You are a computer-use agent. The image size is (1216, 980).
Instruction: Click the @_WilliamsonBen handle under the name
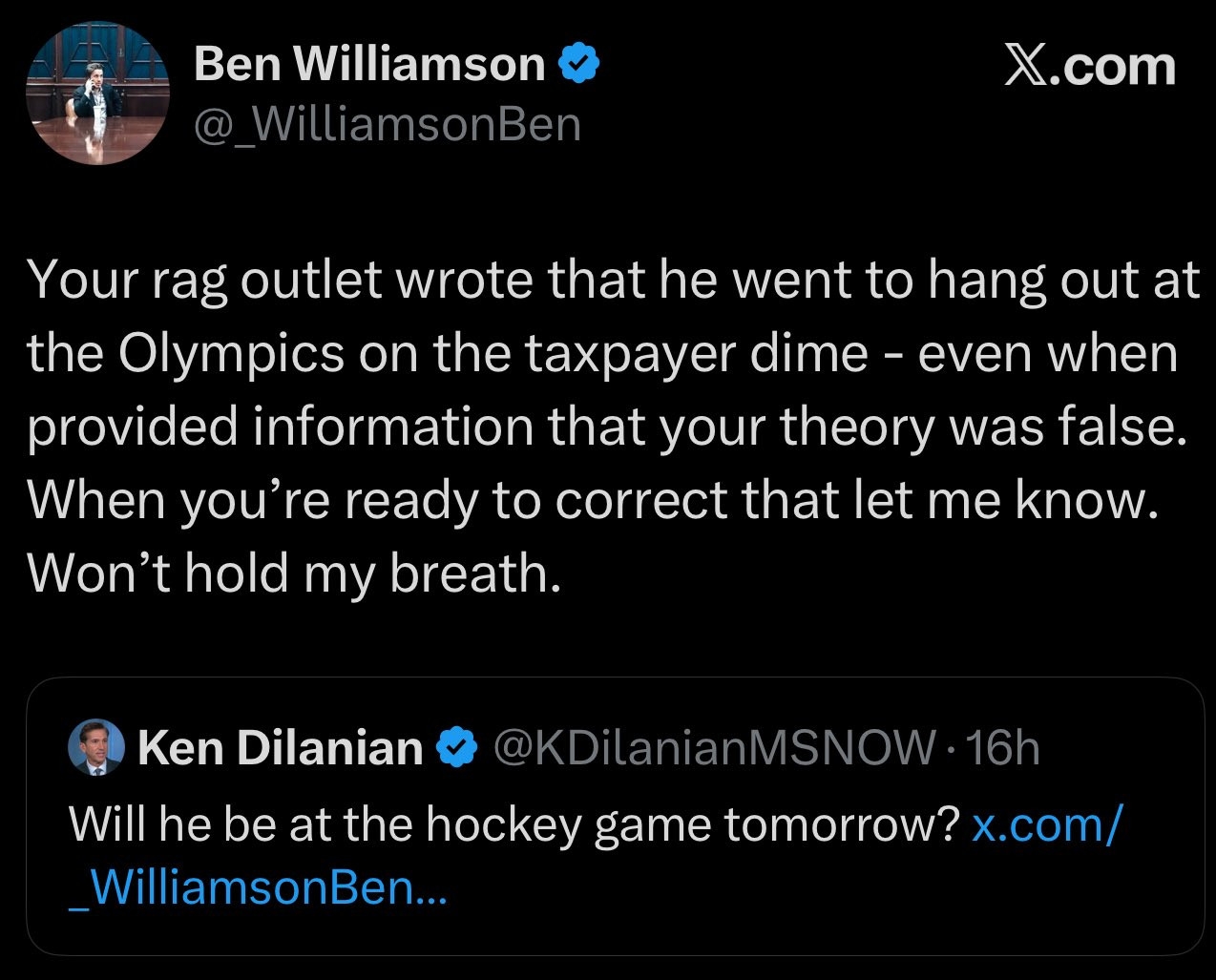pyautogui.click(x=387, y=124)
